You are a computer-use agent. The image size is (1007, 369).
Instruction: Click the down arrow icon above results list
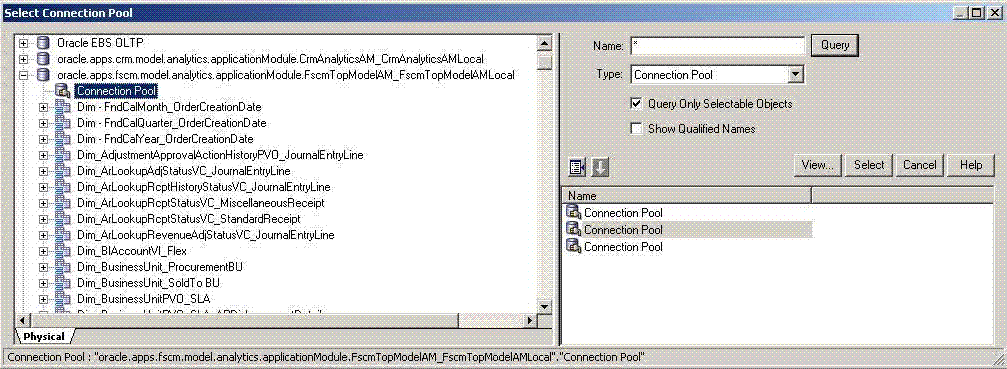pos(600,168)
